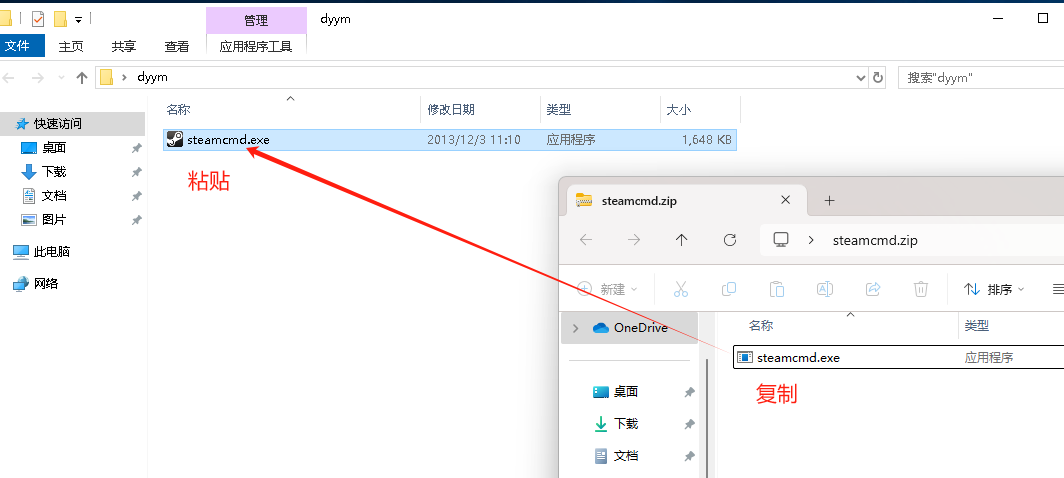The width and height of the screenshot is (1064, 478).
Task: Switch to the 主页 ribbon tab
Action: tap(71, 46)
